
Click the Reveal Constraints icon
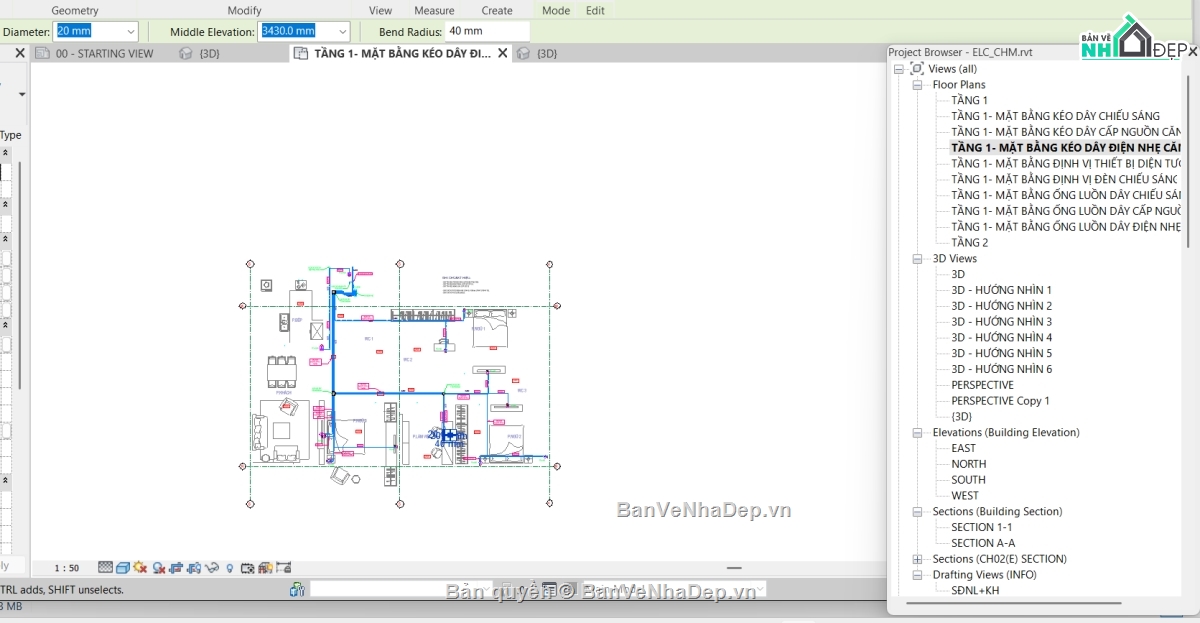click(284, 567)
